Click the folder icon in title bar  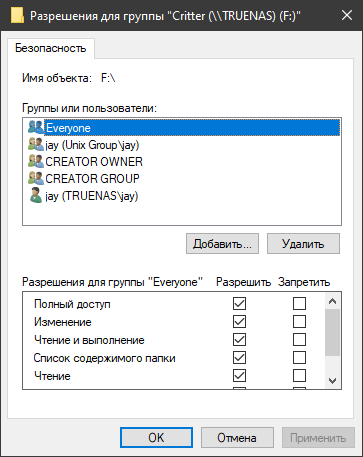pos(17,15)
